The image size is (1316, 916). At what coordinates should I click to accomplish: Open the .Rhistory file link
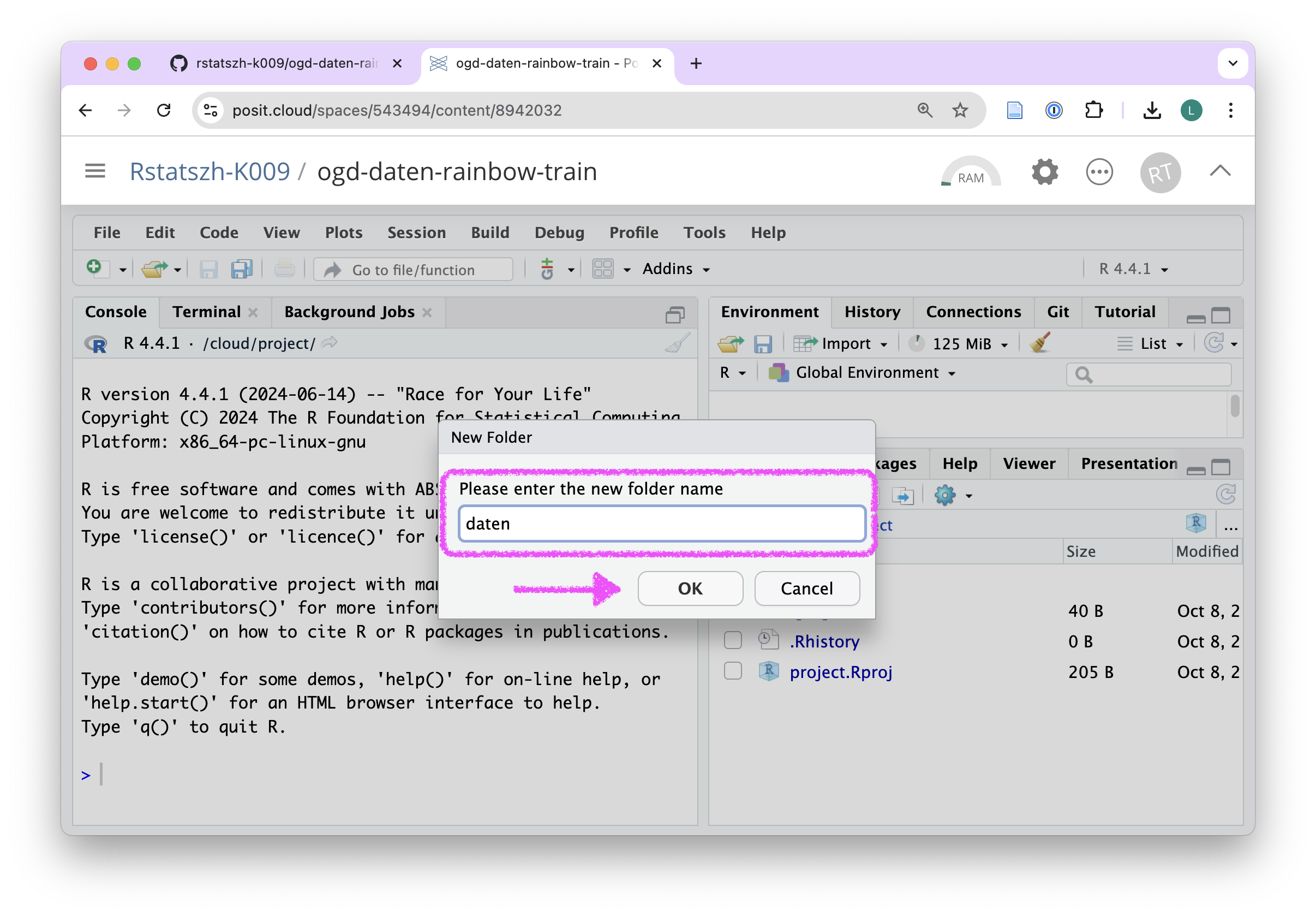click(824, 641)
